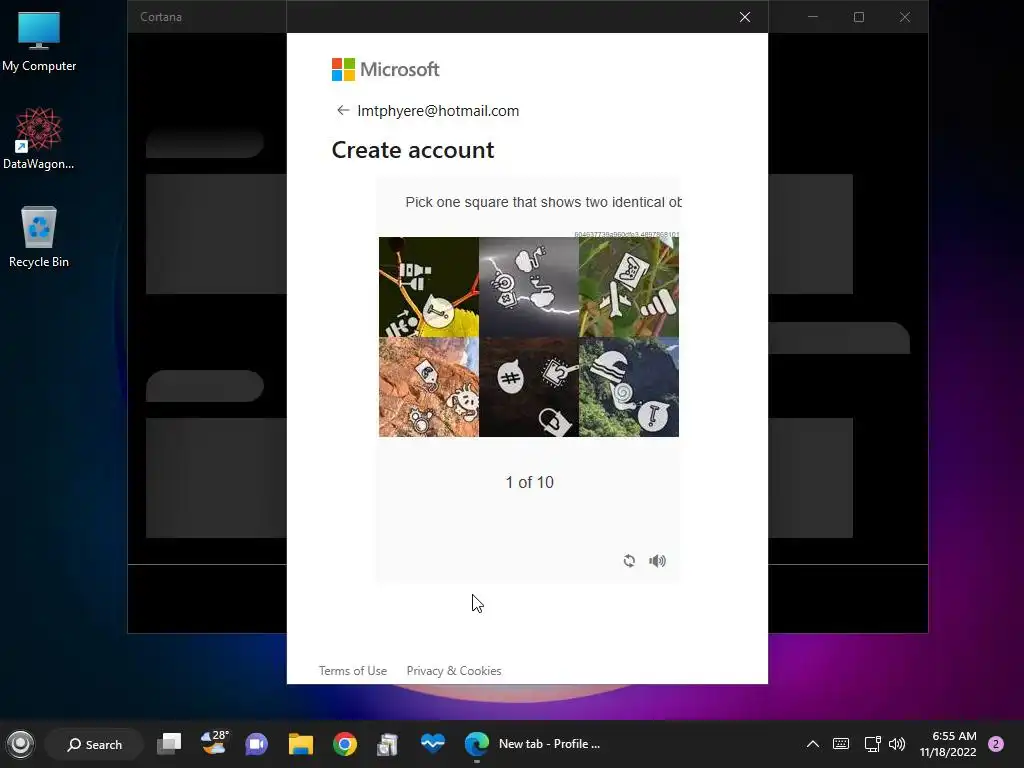Show hidden tray icons with the chevron
Viewport: 1024px width, 768px height.
812,744
